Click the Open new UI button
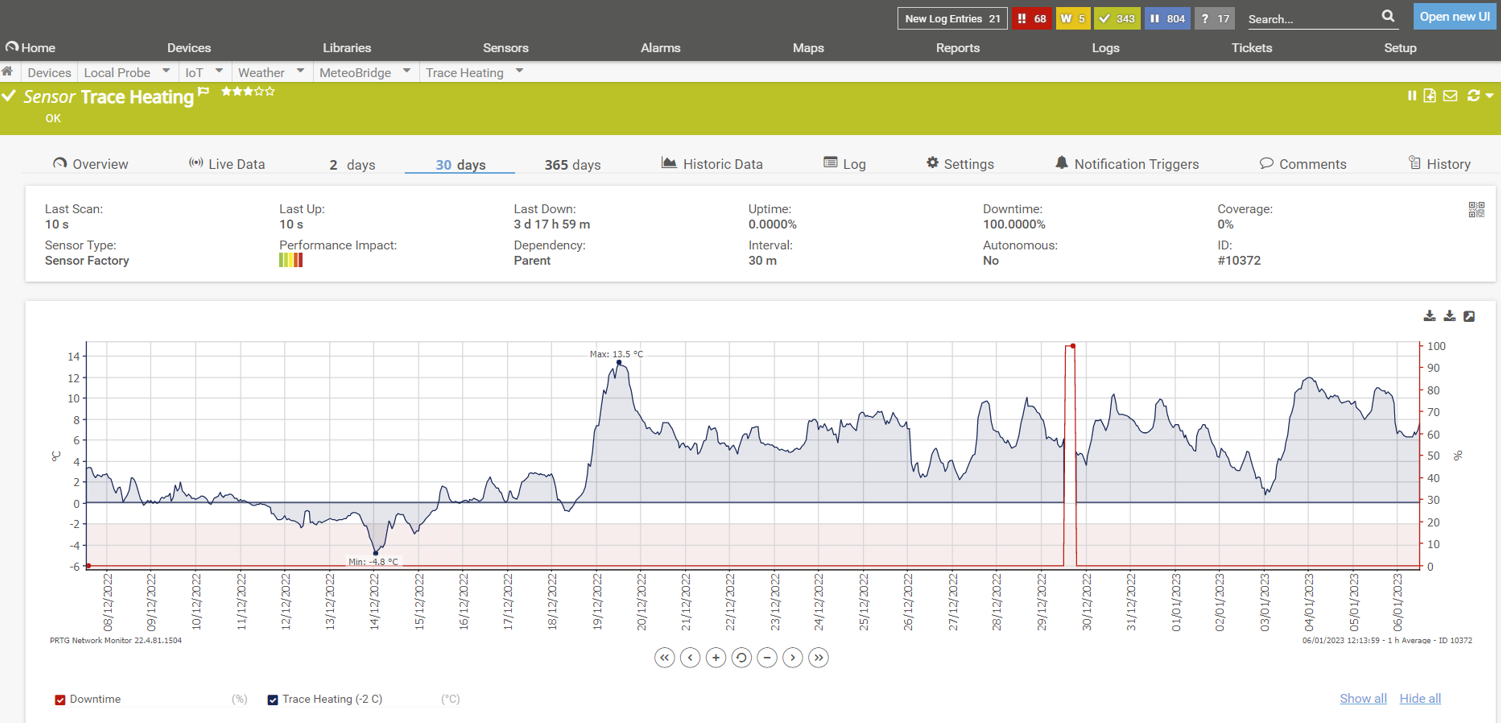The width and height of the screenshot is (1501, 723). tap(1454, 17)
